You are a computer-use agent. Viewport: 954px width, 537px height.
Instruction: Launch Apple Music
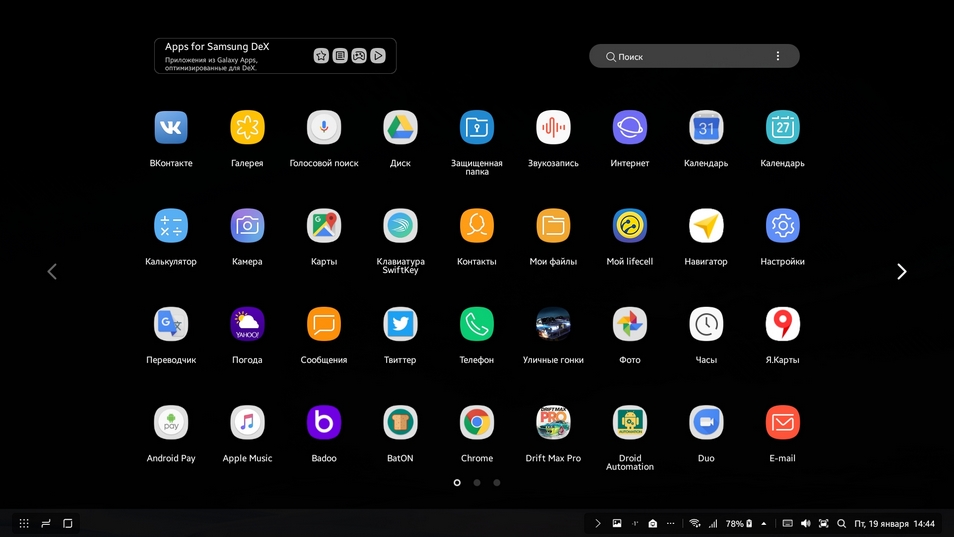[x=247, y=422]
